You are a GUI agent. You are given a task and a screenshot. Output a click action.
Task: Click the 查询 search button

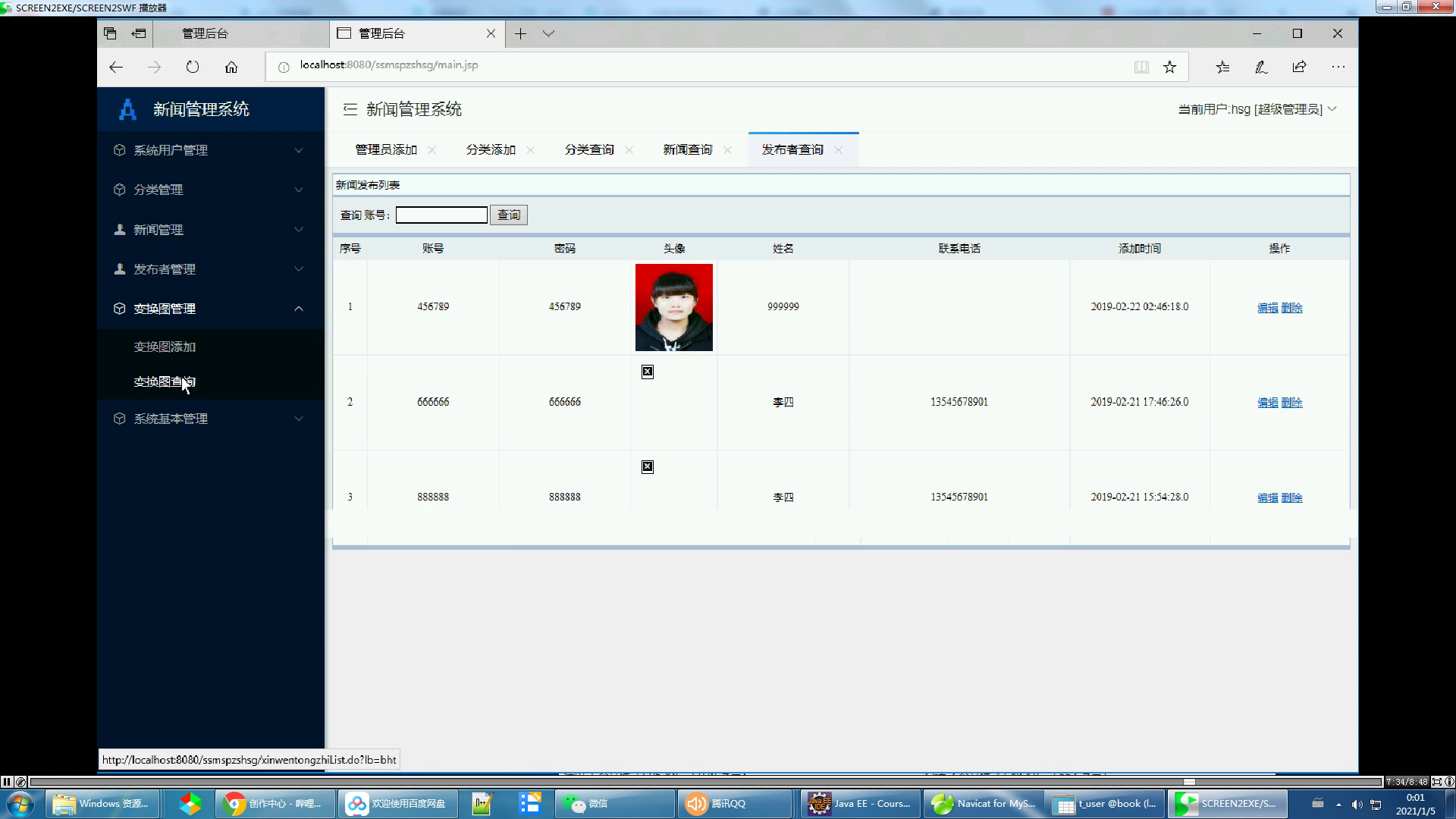tap(509, 215)
